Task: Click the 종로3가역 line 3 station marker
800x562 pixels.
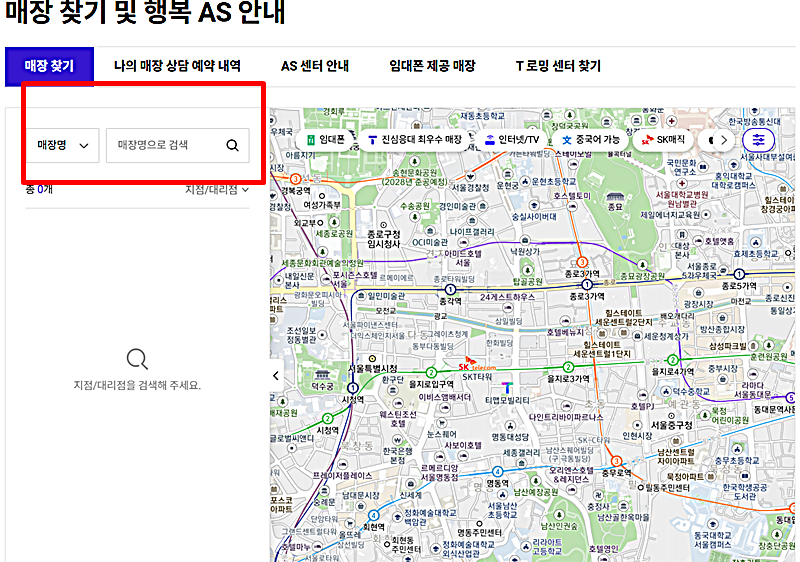Action: (582, 262)
